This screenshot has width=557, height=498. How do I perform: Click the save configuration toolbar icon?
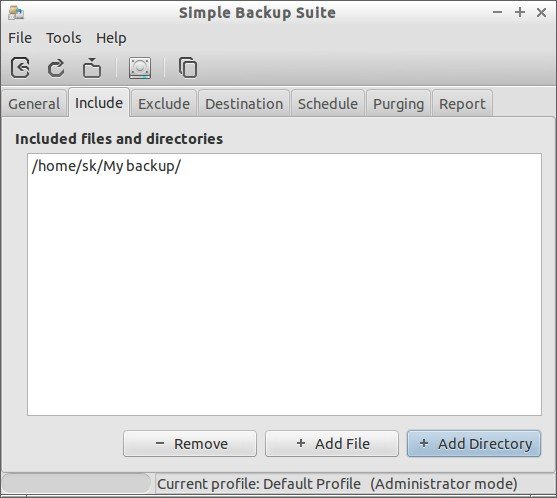coord(20,67)
